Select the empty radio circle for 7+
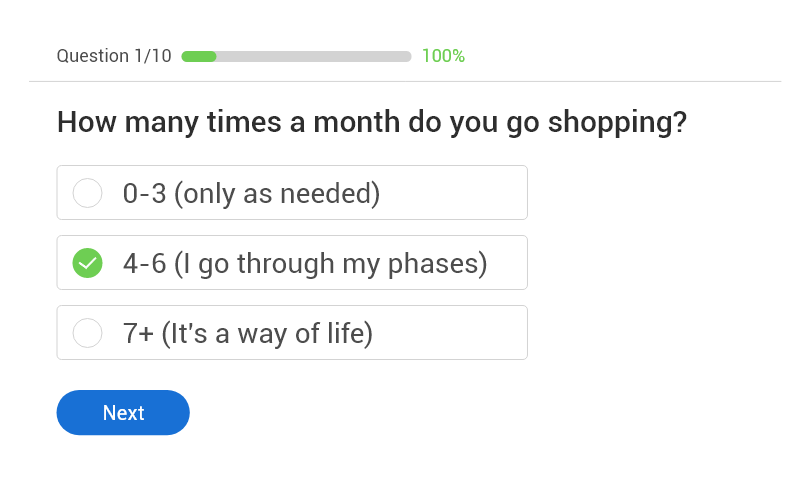 88,333
